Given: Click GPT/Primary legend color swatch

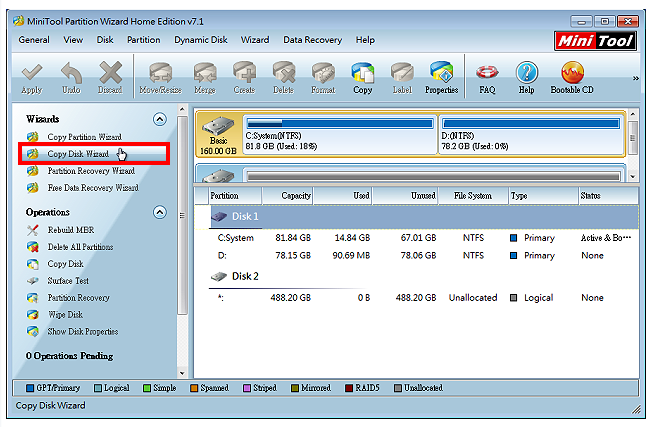Looking at the screenshot, I should (x=30, y=388).
